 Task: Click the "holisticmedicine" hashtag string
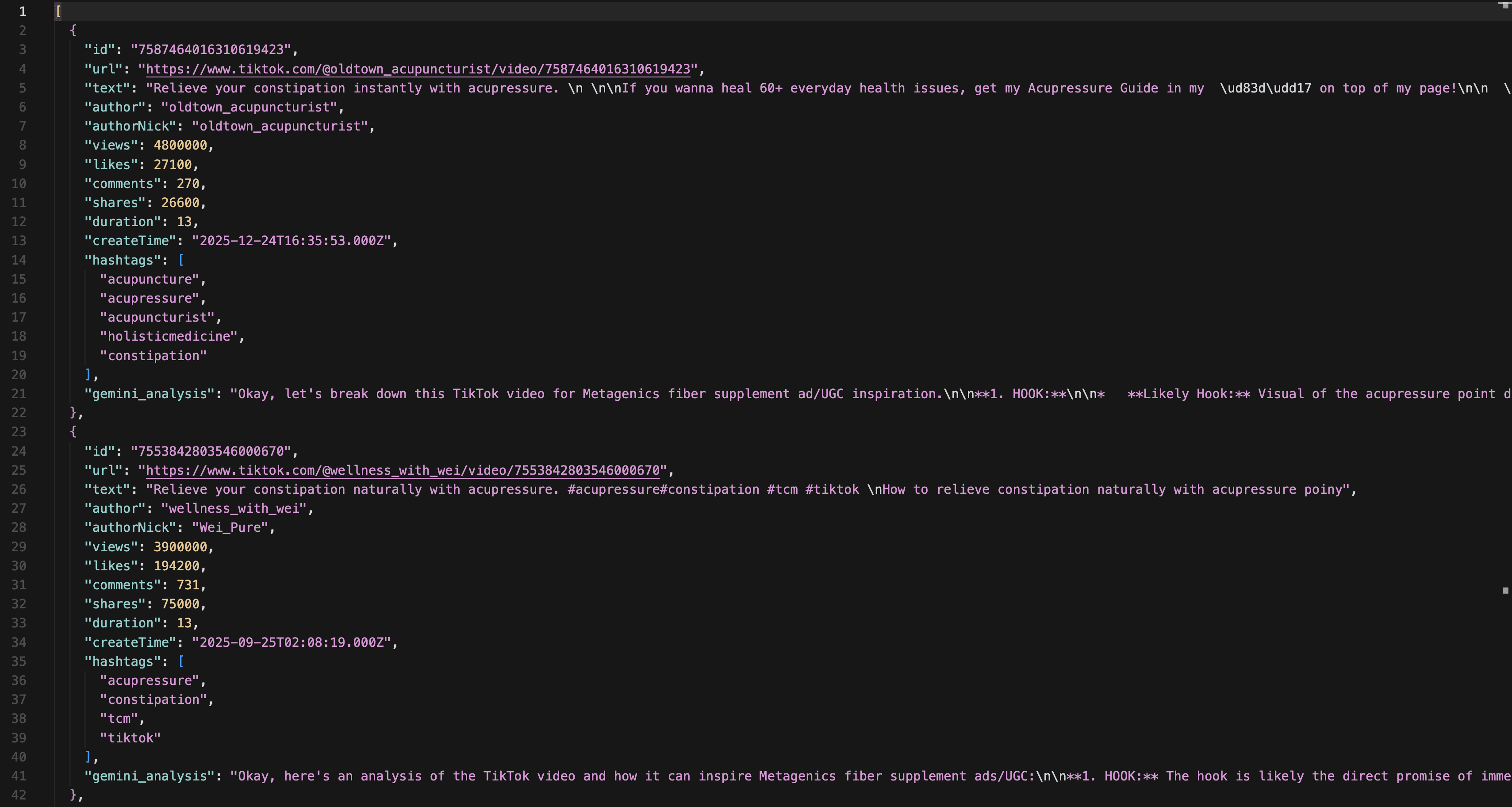[169, 336]
